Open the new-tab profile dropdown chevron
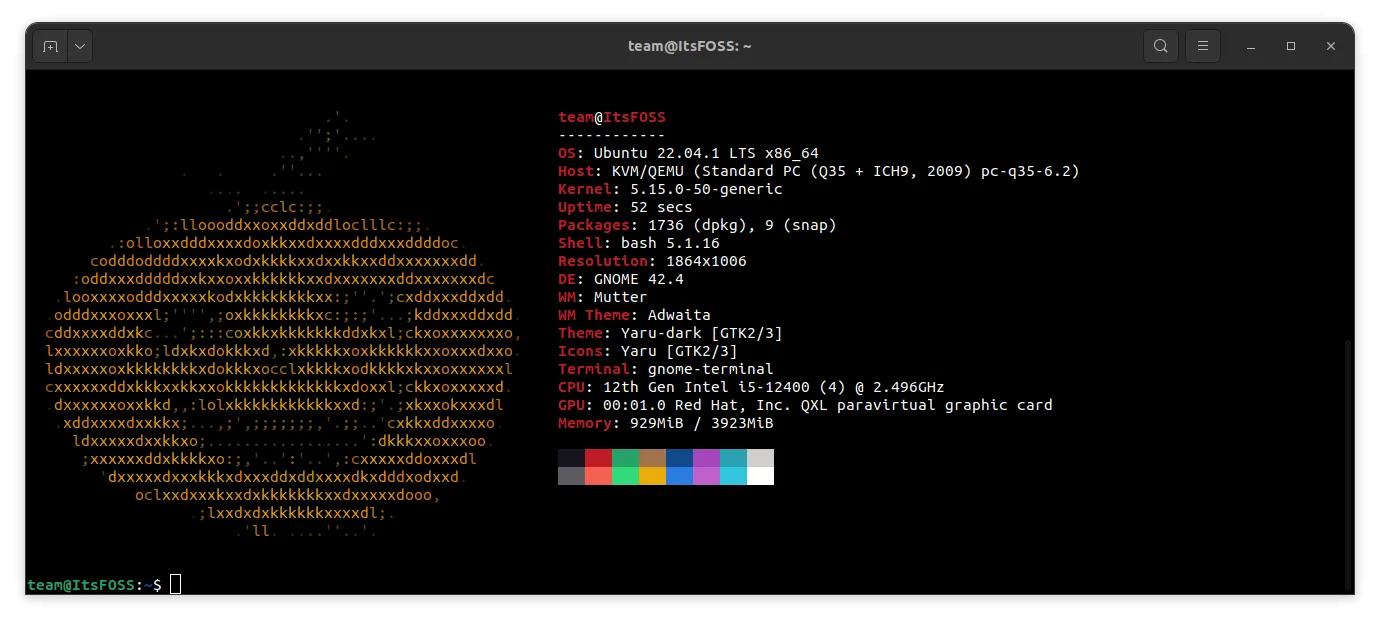This screenshot has height=623, width=1380. (79, 45)
